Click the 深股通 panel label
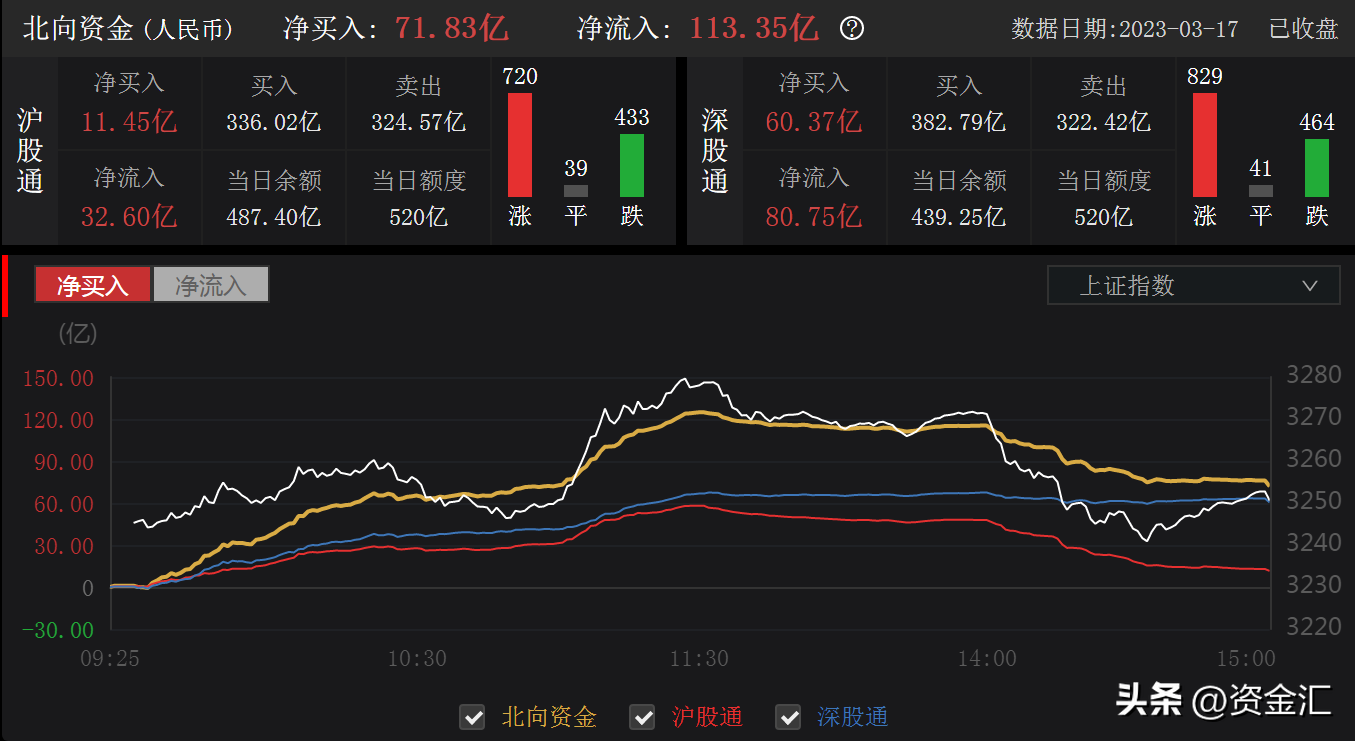The height and width of the screenshot is (741, 1355). coord(715,151)
